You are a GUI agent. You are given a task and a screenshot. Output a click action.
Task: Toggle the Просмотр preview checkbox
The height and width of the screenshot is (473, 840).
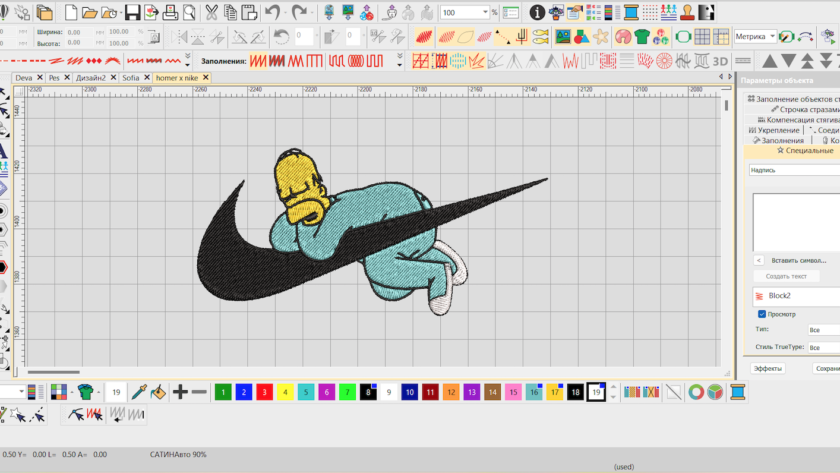pos(762,314)
